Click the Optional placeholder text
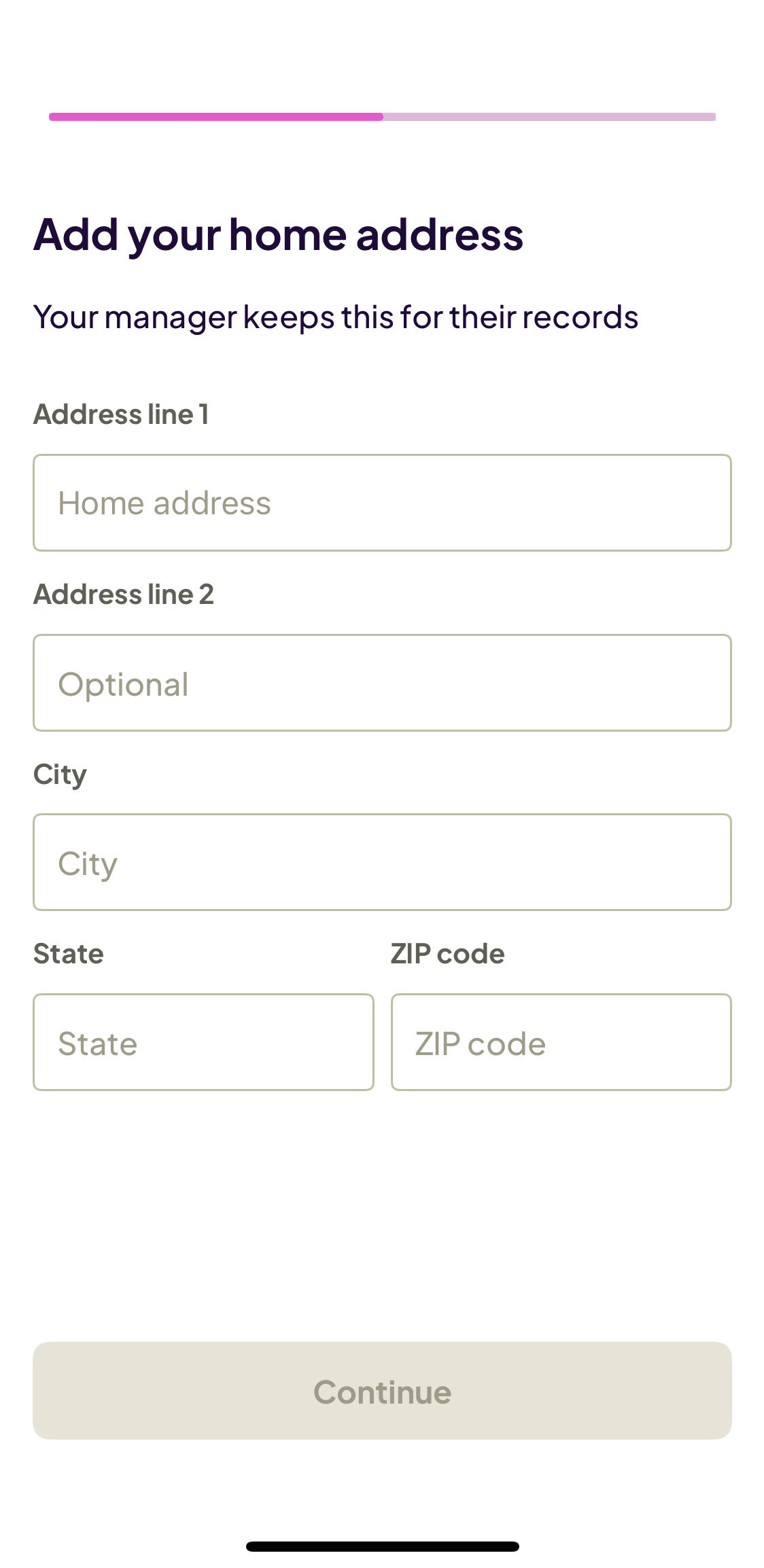The image size is (764, 1568). point(123,684)
